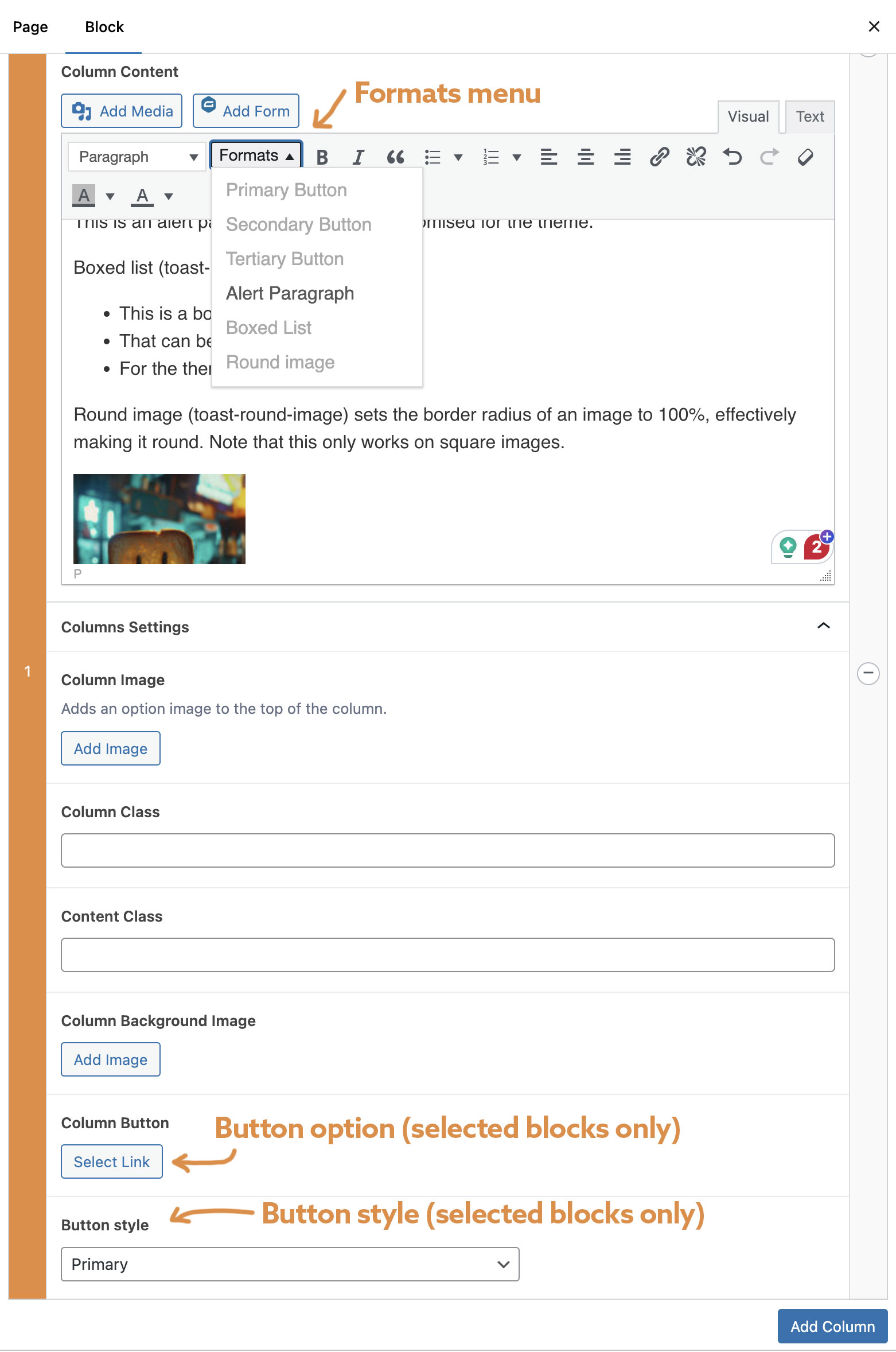896x1352 pixels.
Task: Click the orange column handle numbered 1
Action: 28,671
